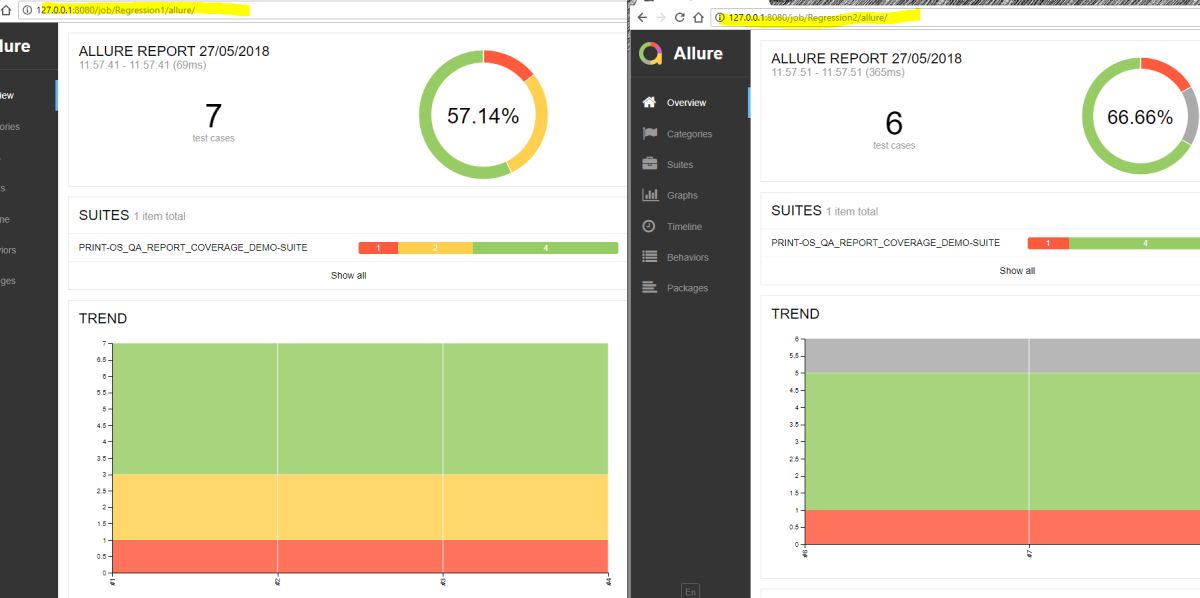The width and height of the screenshot is (1200, 598).
Task: Click the browser forward arrow in Regression2 window
Action: tap(661, 17)
